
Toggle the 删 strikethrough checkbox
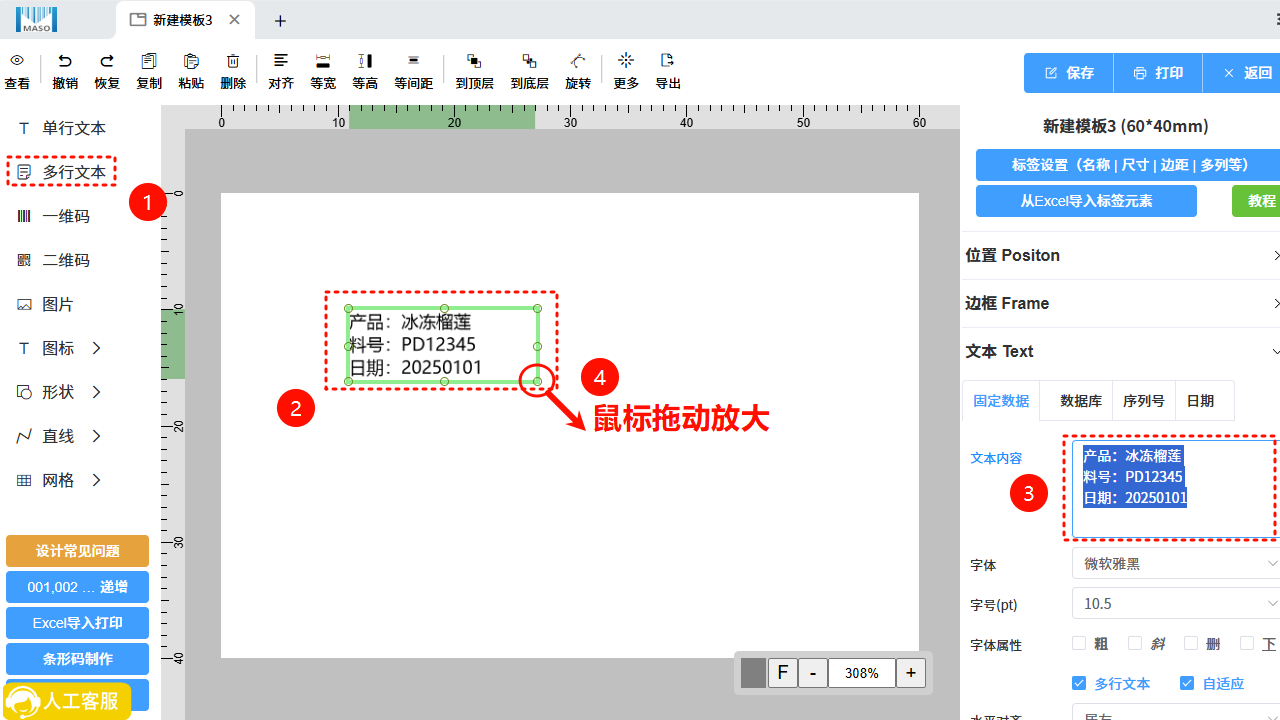point(1190,644)
